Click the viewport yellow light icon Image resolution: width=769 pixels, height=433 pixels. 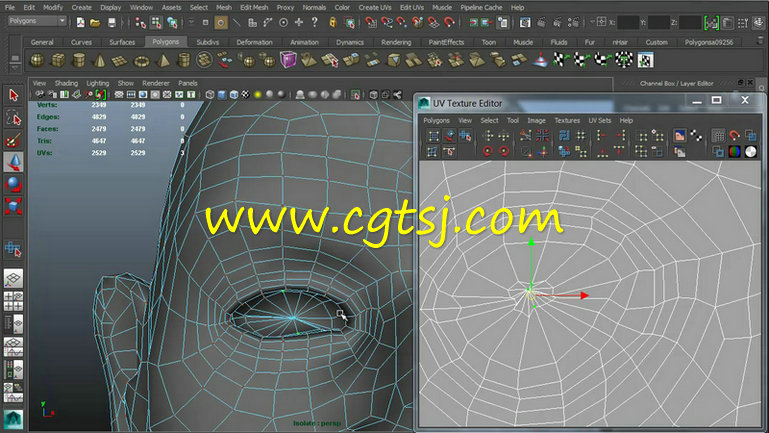(x=257, y=95)
